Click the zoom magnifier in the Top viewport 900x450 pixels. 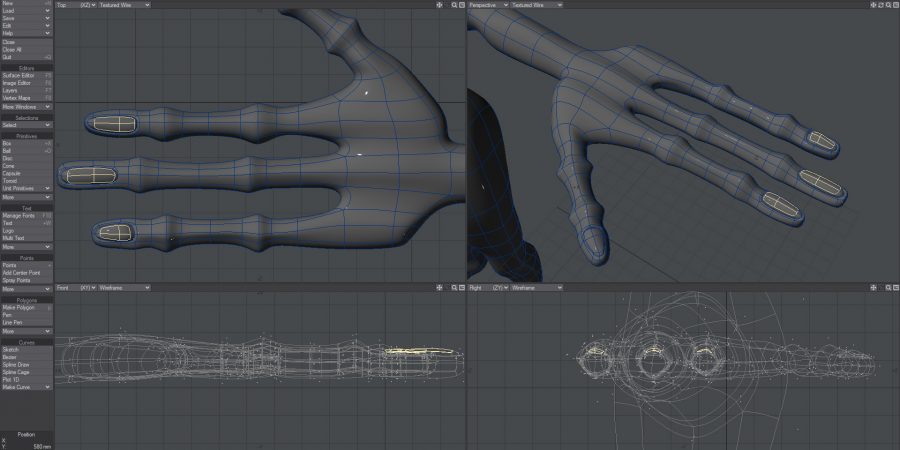pyautogui.click(x=454, y=5)
